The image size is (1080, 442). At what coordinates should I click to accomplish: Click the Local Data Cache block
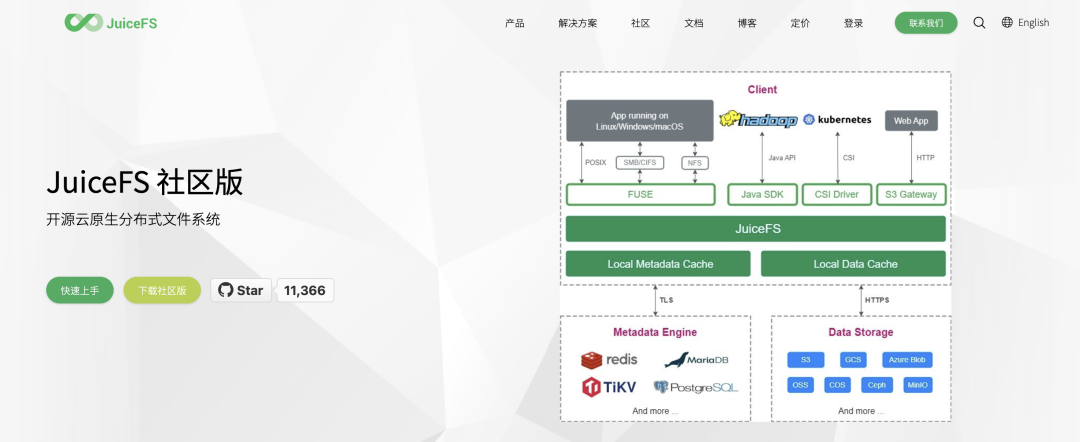(x=853, y=264)
